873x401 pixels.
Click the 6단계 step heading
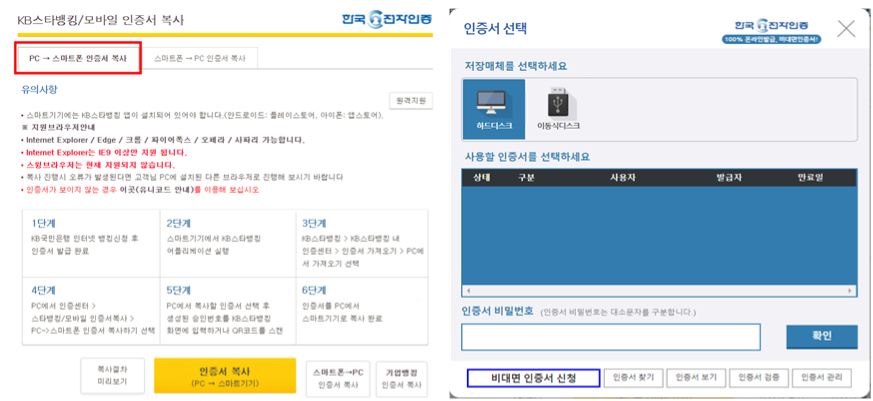point(314,290)
